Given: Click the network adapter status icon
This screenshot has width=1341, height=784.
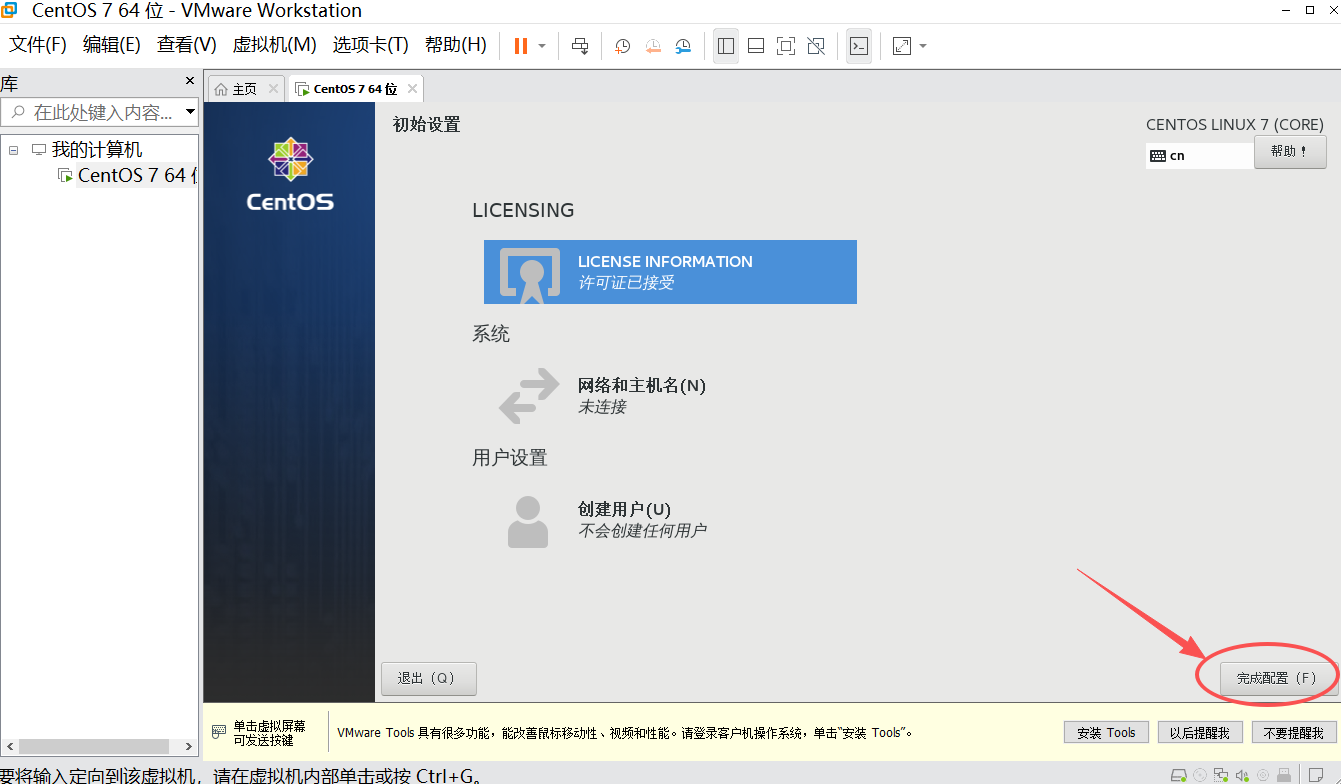Looking at the screenshot, I should pos(1221,775).
